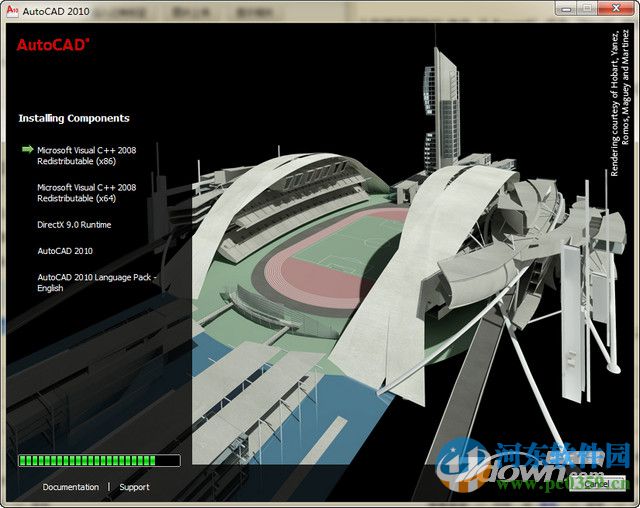
Task: Click the AutoCAD title bar app icon
Action: click(x=12, y=10)
